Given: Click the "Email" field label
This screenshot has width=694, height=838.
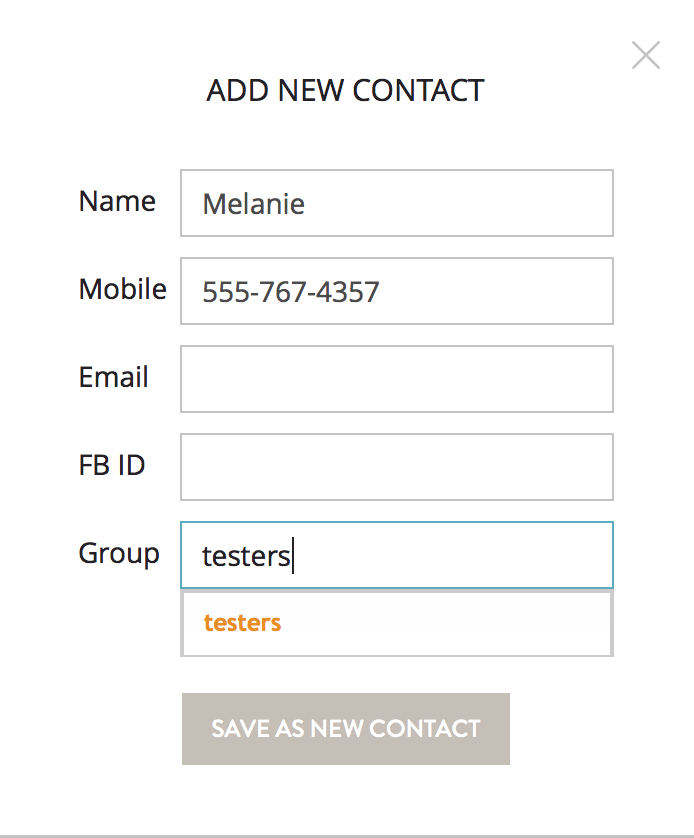Looking at the screenshot, I should pos(113,377).
